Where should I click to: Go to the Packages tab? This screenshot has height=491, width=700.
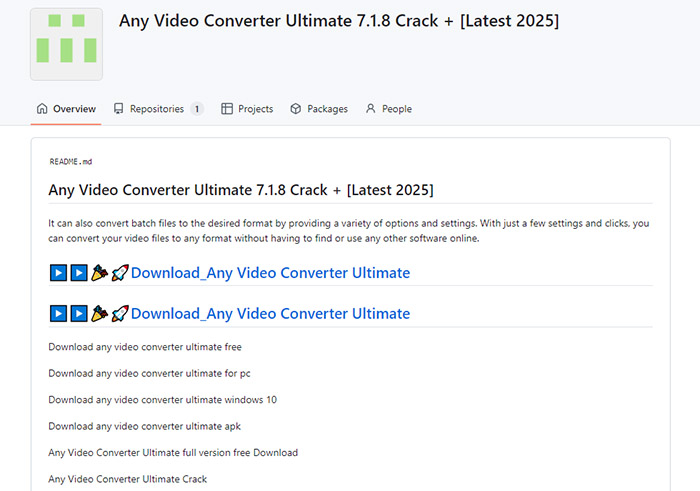point(319,109)
